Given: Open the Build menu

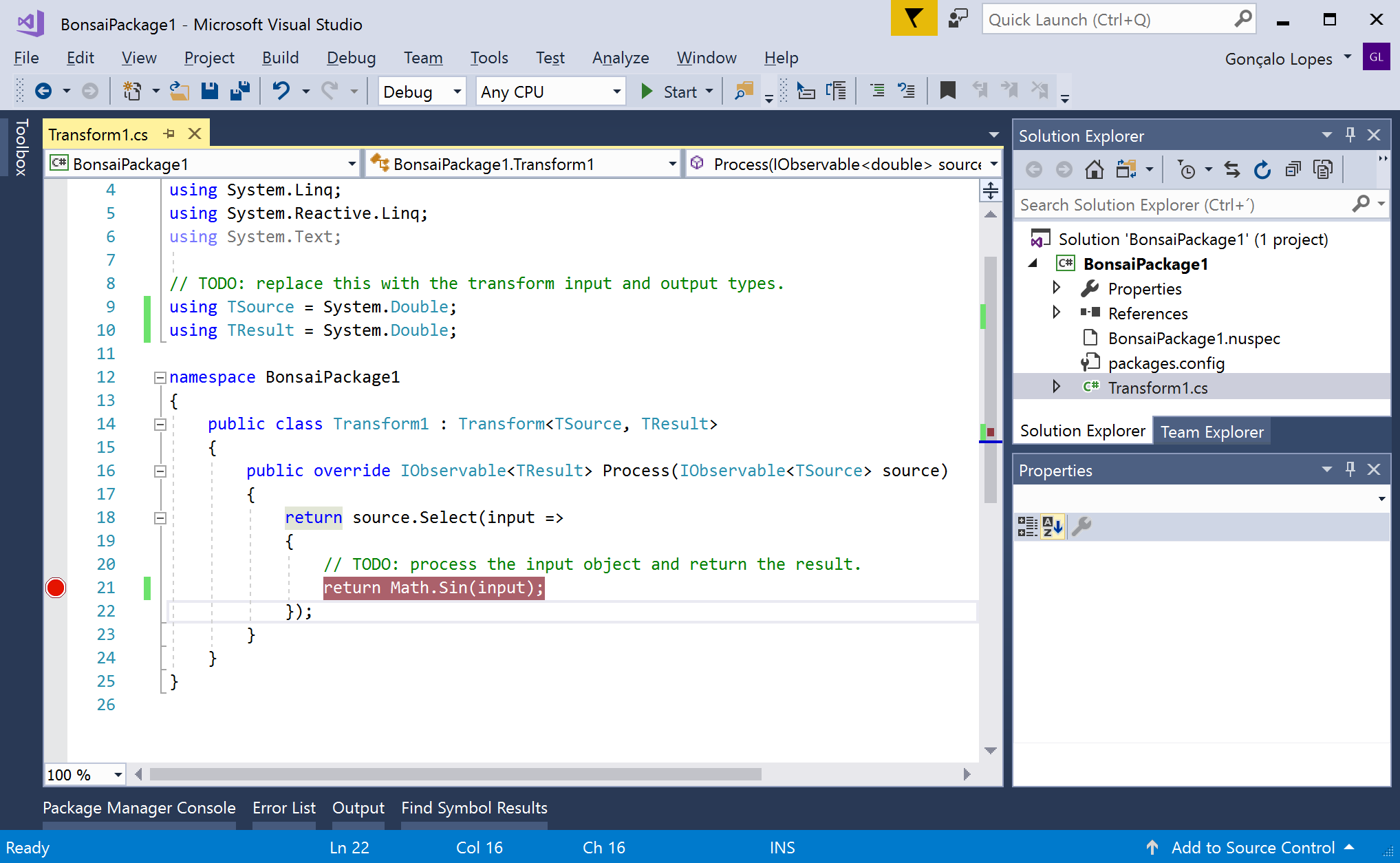Looking at the screenshot, I should coord(280,58).
